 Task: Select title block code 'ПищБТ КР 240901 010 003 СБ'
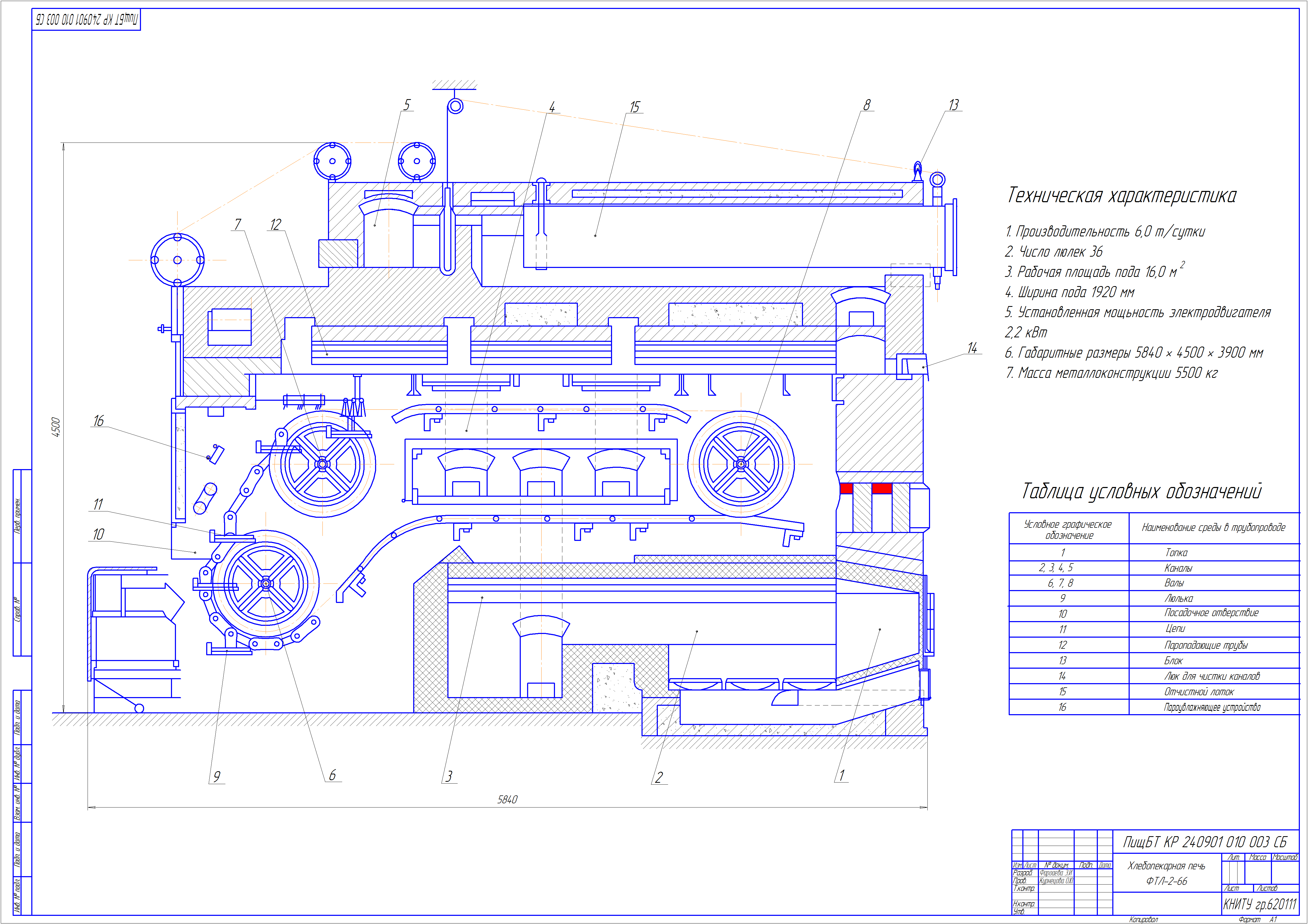(x=1205, y=842)
